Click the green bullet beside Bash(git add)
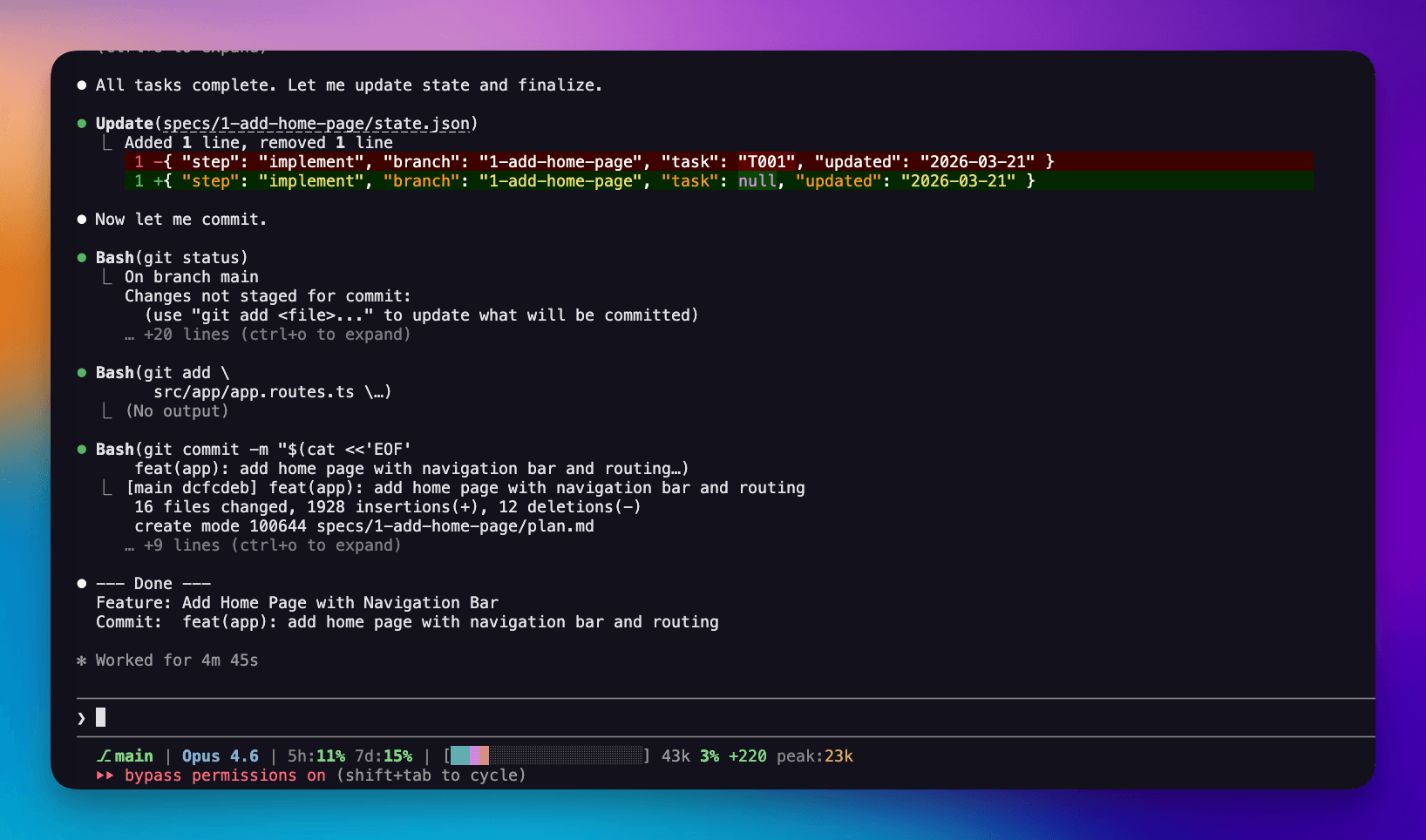Viewport: 1426px width, 840px height. tap(82, 372)
